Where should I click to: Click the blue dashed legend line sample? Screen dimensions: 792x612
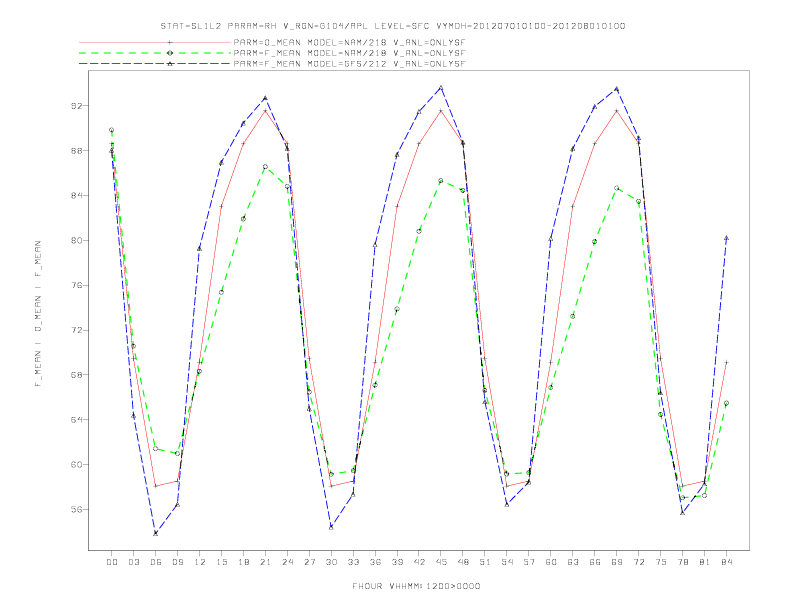click(155, 64)
